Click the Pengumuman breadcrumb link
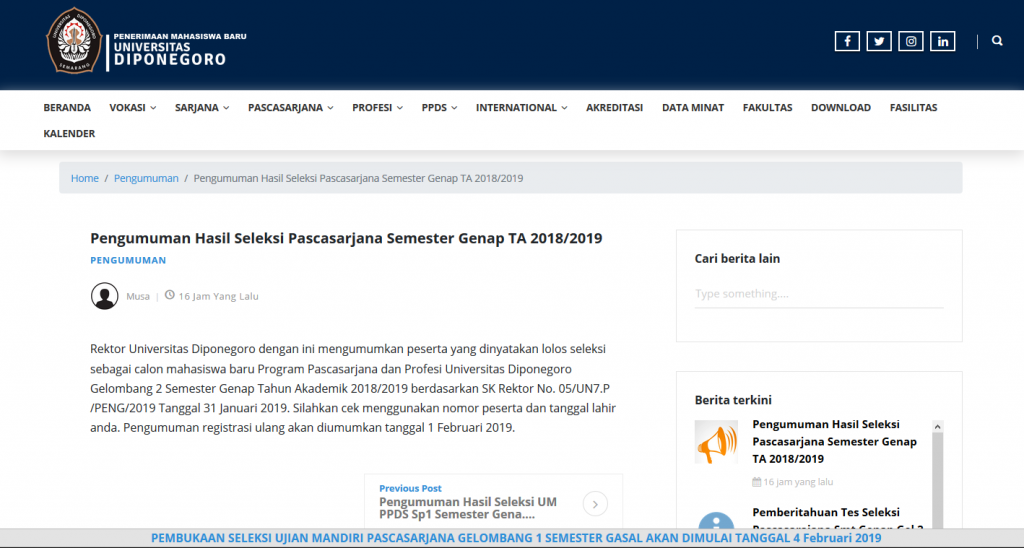This screenshot has height=548, width=1024. tap(146, 178)
